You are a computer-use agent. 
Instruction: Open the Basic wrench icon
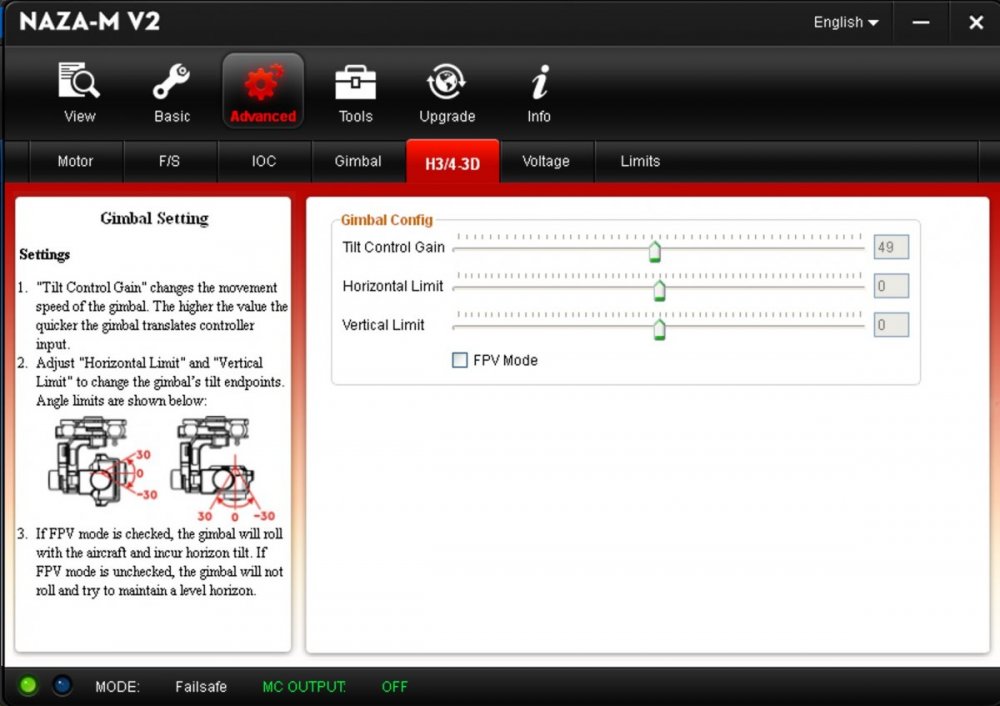[171, 82]
